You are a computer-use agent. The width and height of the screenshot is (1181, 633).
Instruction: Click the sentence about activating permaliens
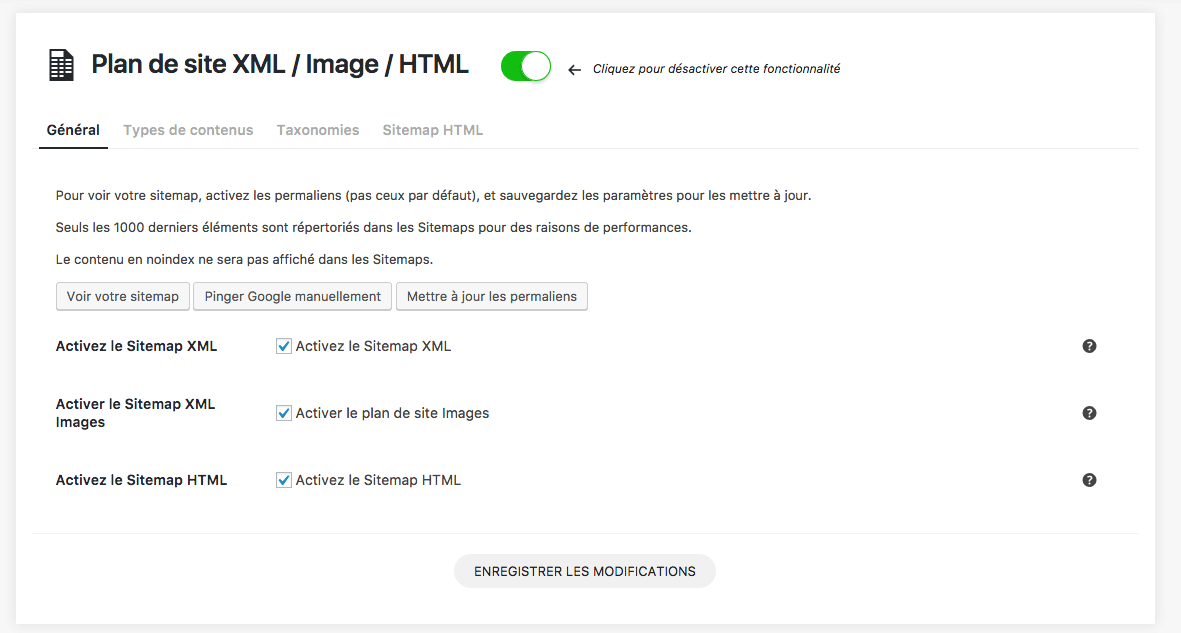(x=433, y=195)
